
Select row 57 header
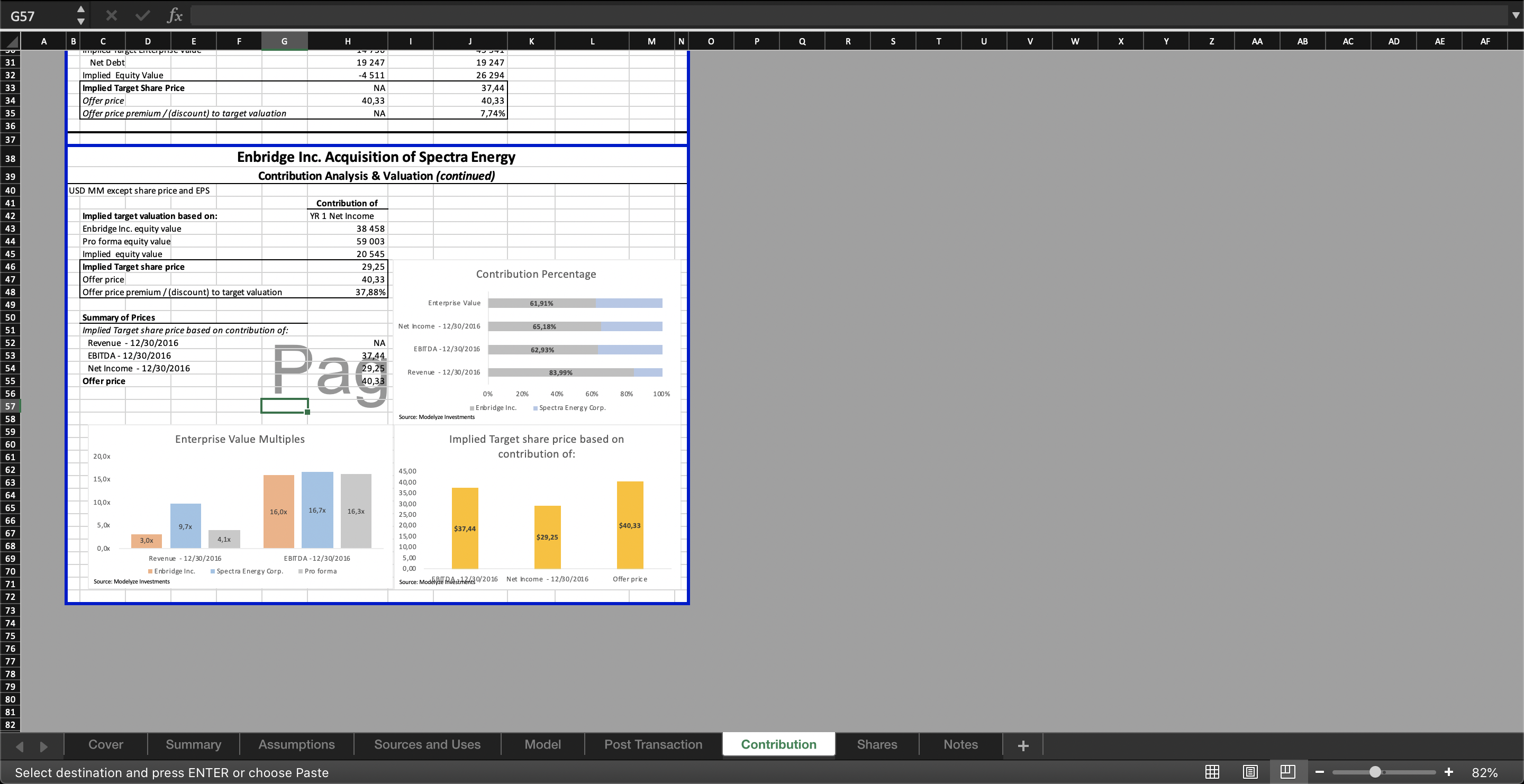10,406
